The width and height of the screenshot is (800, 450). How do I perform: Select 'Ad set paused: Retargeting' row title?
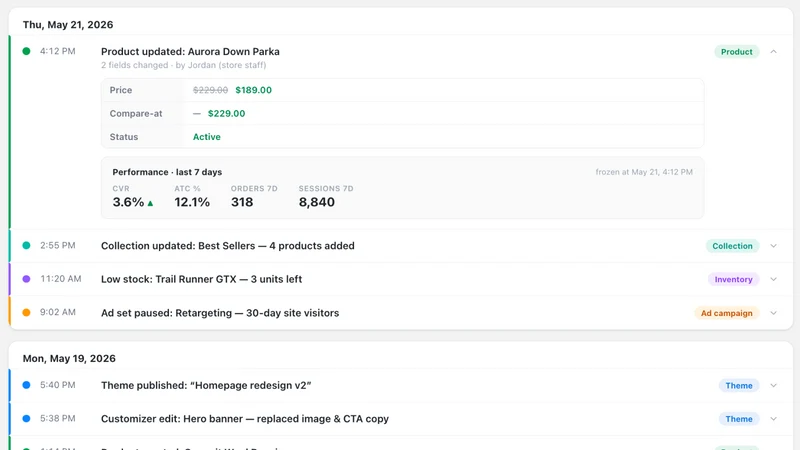point(220,313)
